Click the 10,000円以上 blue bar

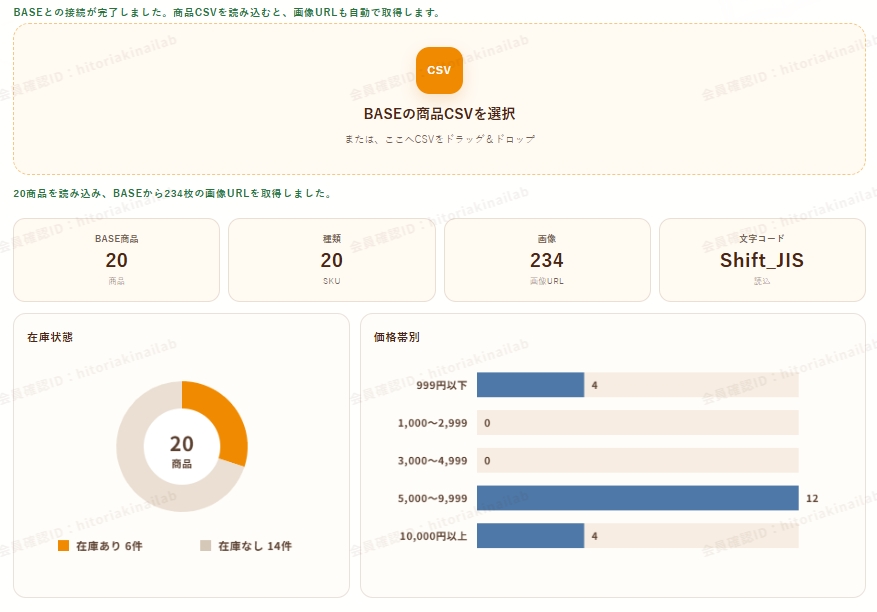(530, 536)
